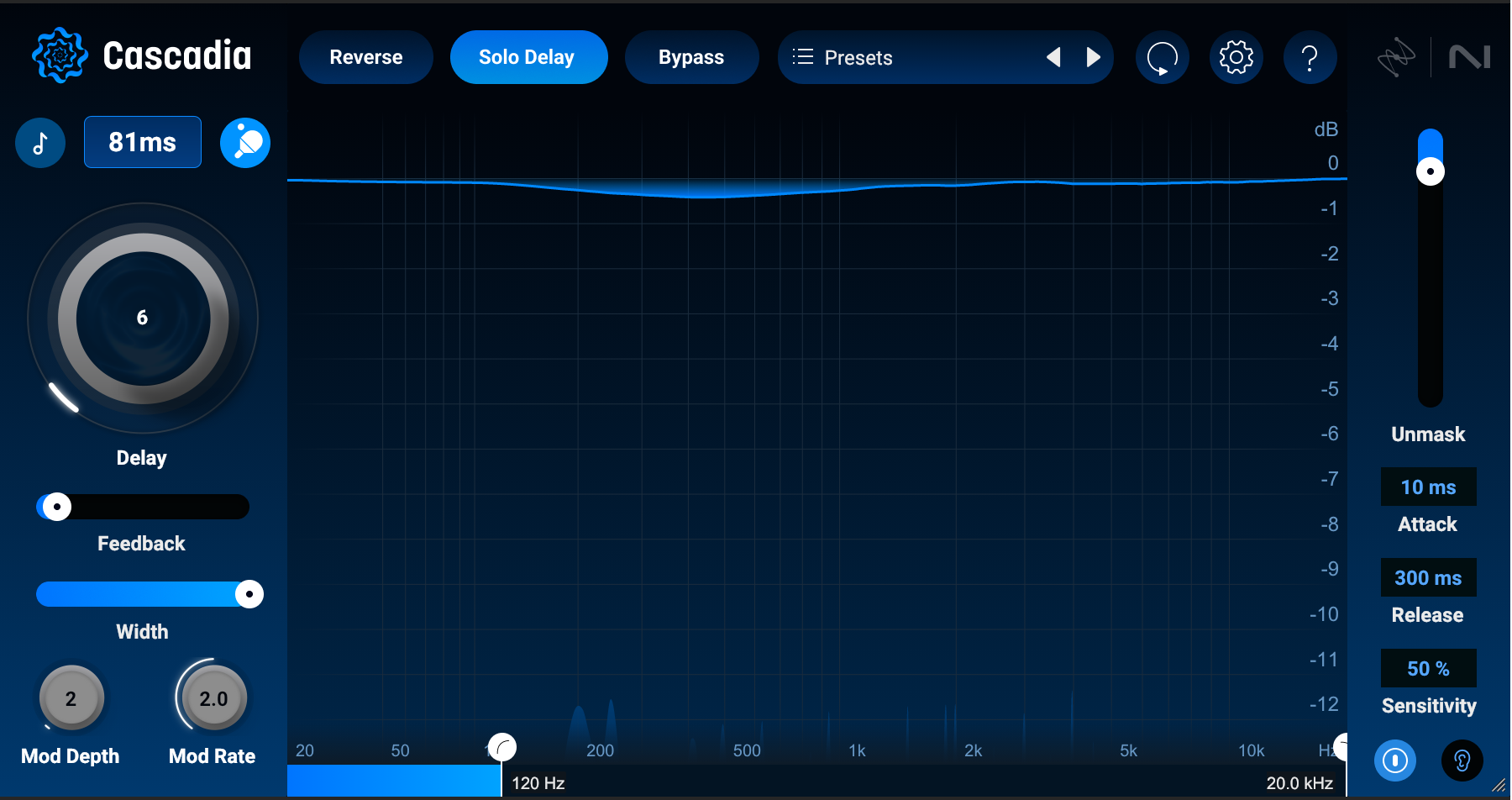Screen dimensions: 1512x800
Task: Click the low cutoff frequency handle
Action: pyautogui.click(x=502, y=747)
